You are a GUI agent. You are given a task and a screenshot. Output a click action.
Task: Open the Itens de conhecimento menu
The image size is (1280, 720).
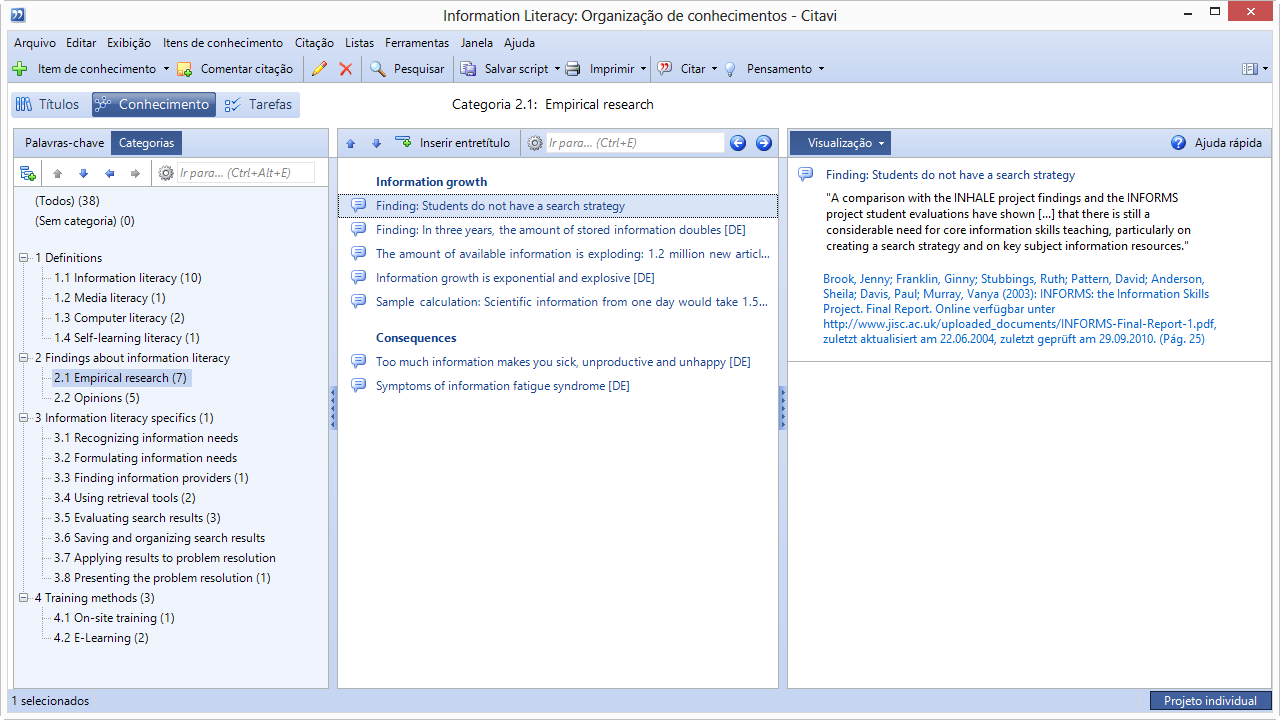tap(223, 43)
